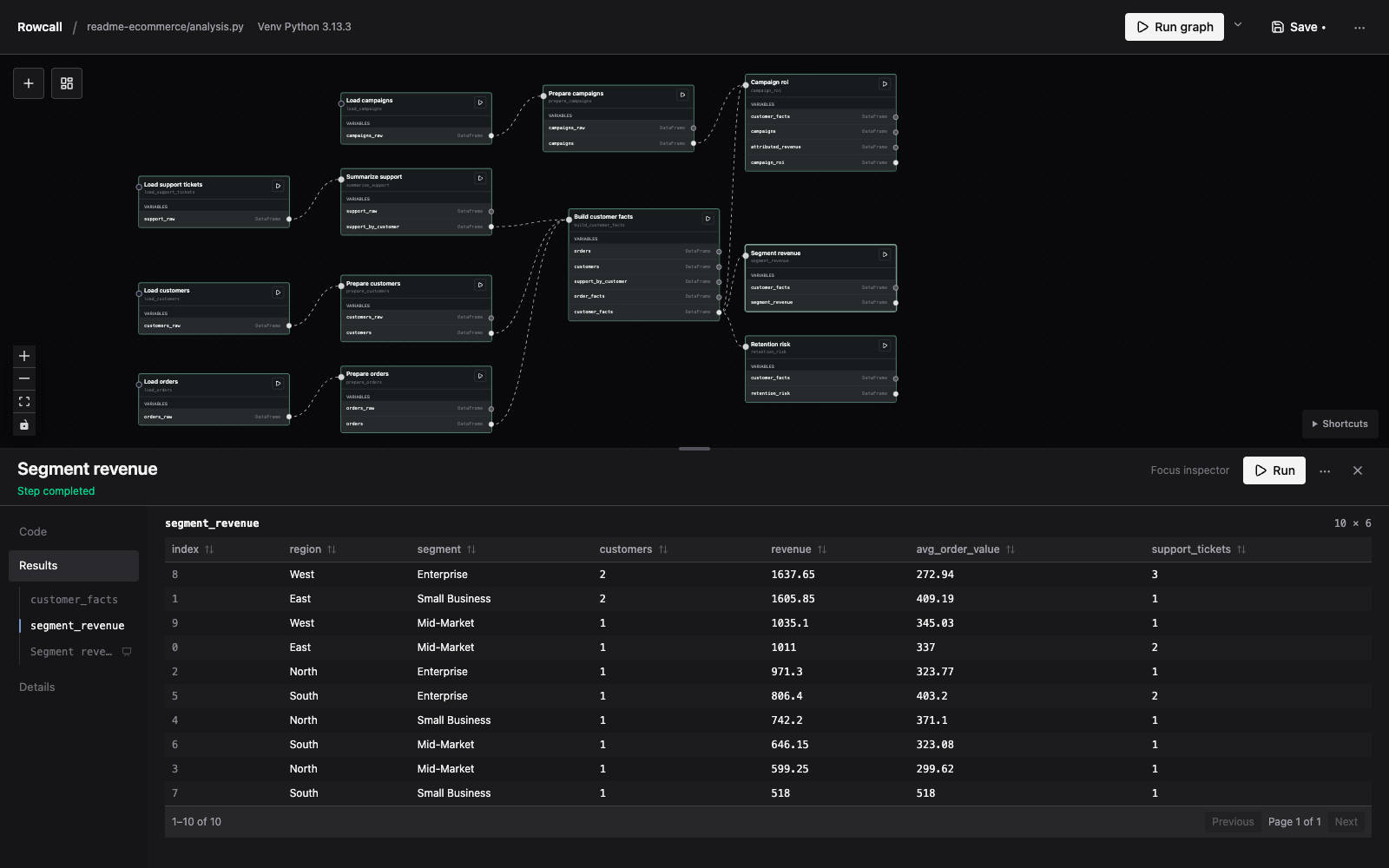Go to the Next results page

1346,822
